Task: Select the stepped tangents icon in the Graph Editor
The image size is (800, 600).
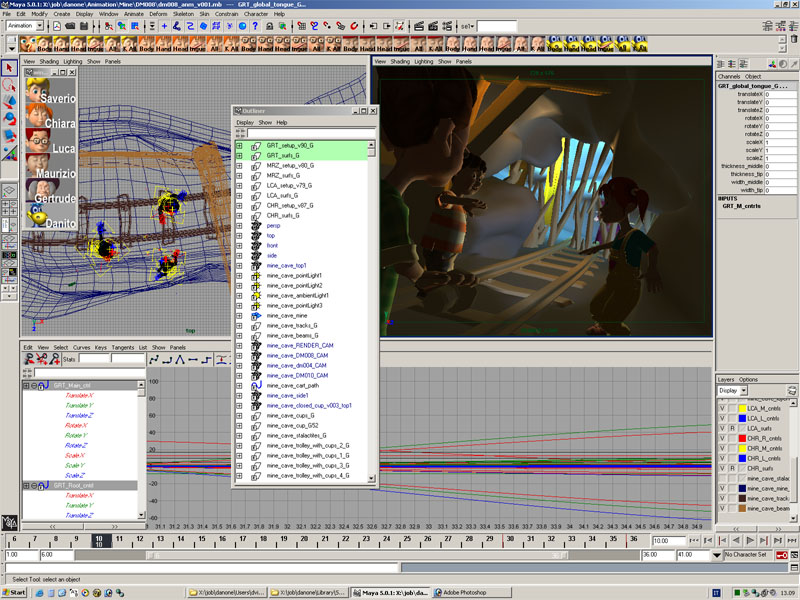Action: point(206,360)
